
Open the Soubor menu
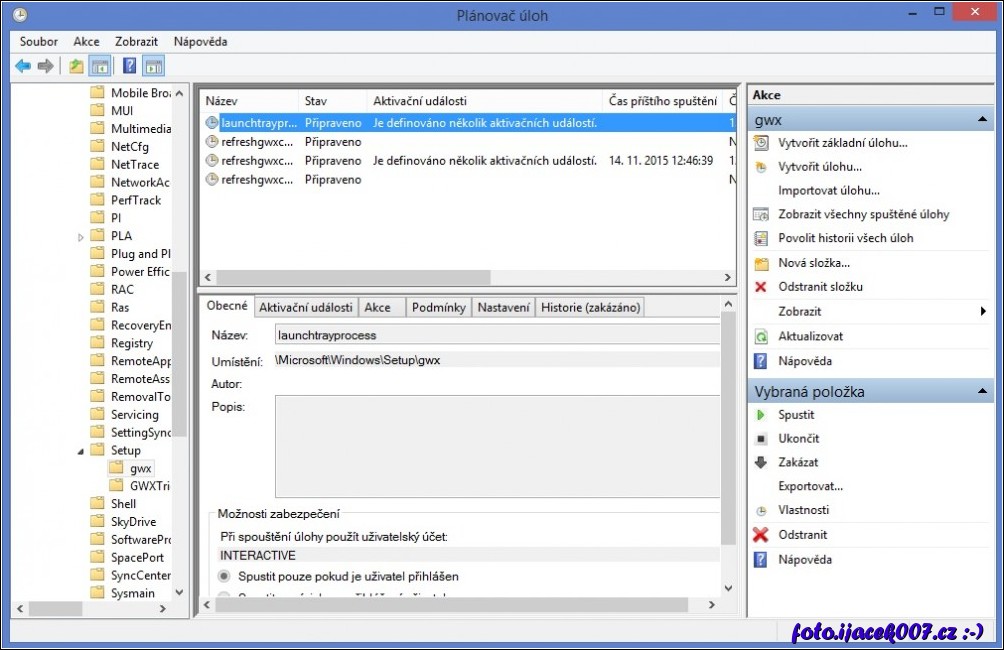[39, 42]
